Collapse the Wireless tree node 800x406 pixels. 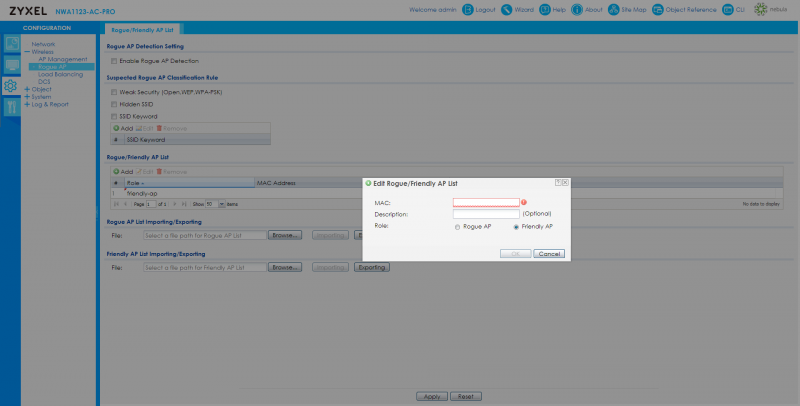coord(27,52)
